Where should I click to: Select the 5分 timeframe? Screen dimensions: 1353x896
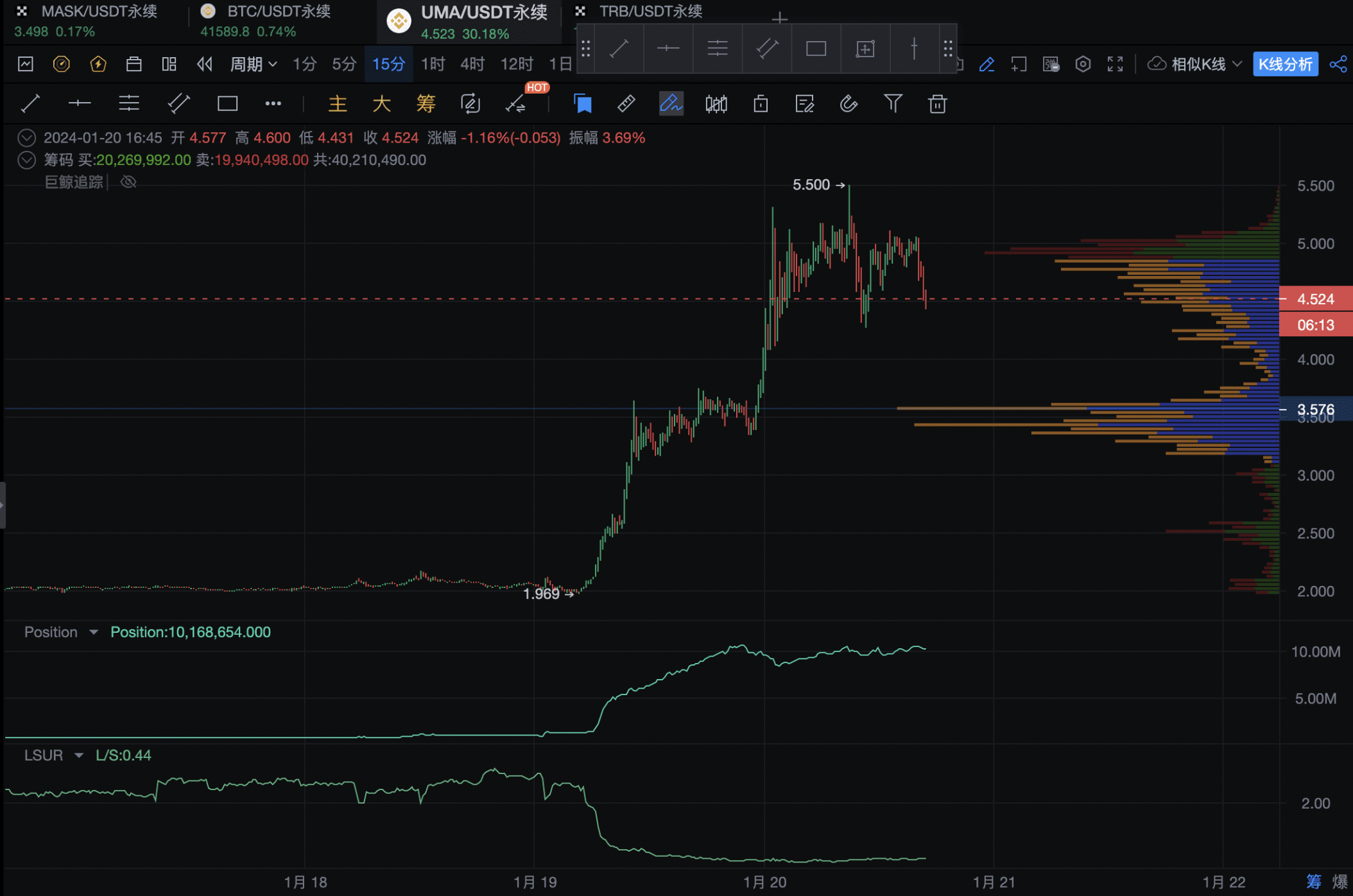click(344, 64)
